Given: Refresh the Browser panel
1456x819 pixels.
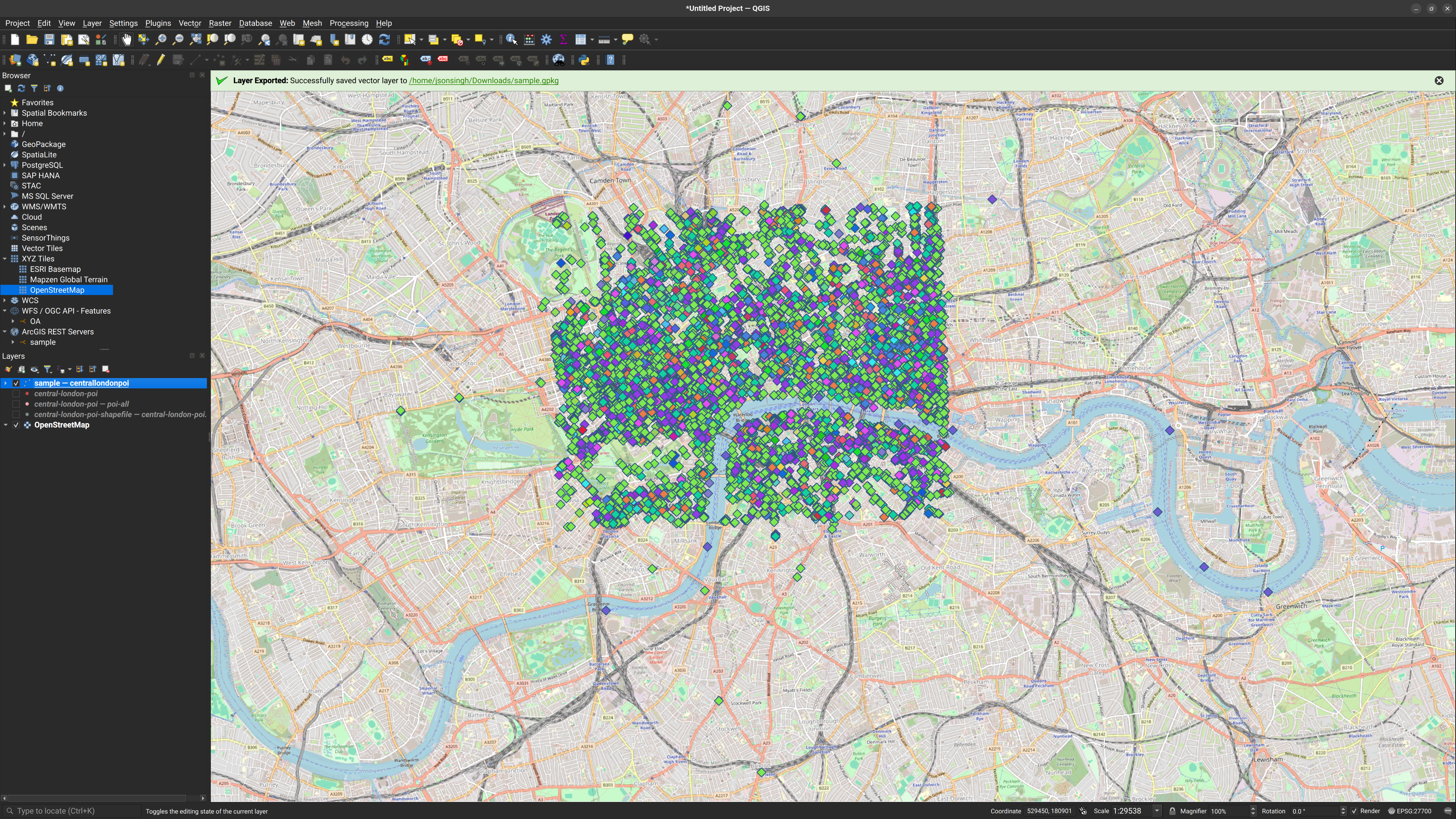Looking at the screenshot, I should click(22, 88).
